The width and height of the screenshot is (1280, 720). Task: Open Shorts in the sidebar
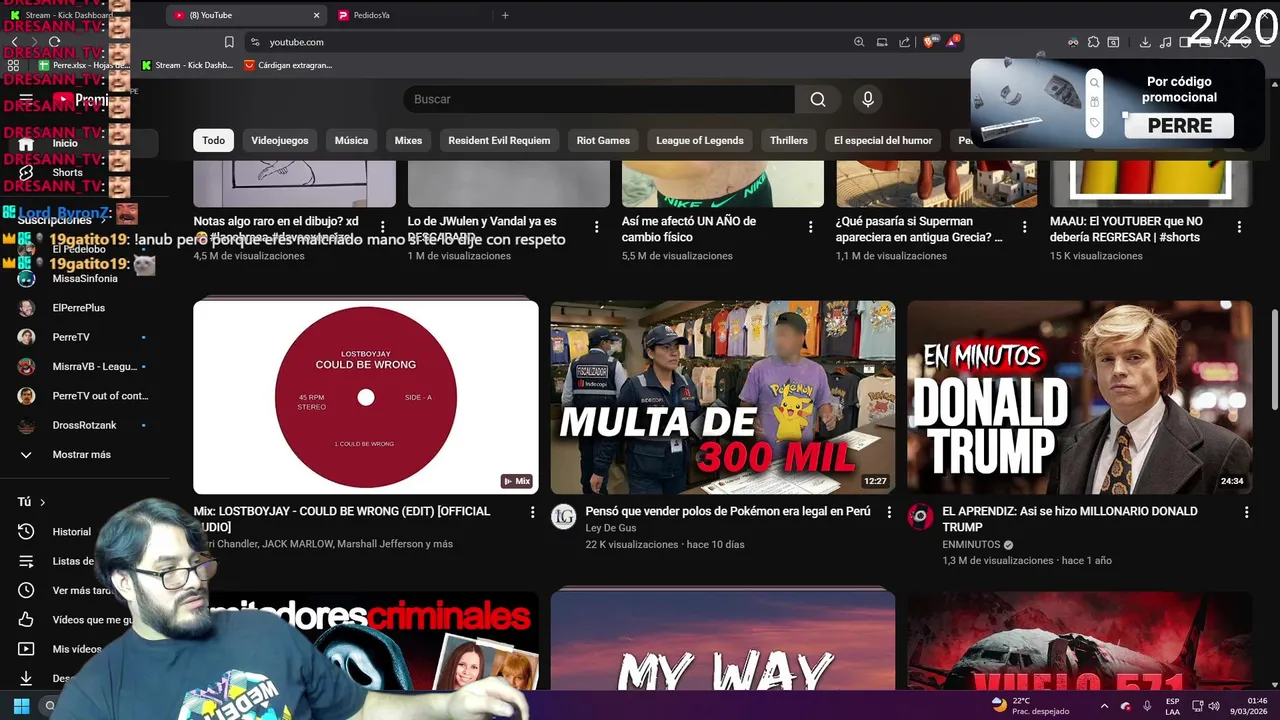click(67, 172)
